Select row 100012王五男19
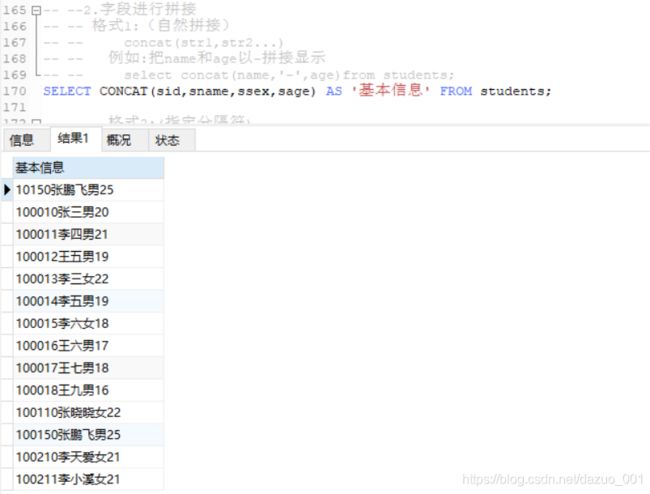Viewport: 650px width, 494px height. point(88,257)
